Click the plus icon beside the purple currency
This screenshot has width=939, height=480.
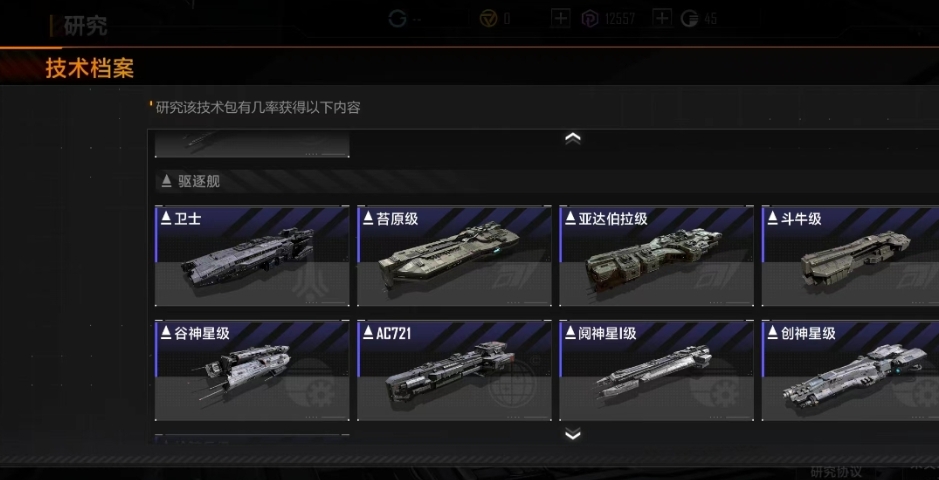click(x=662, y=19)
